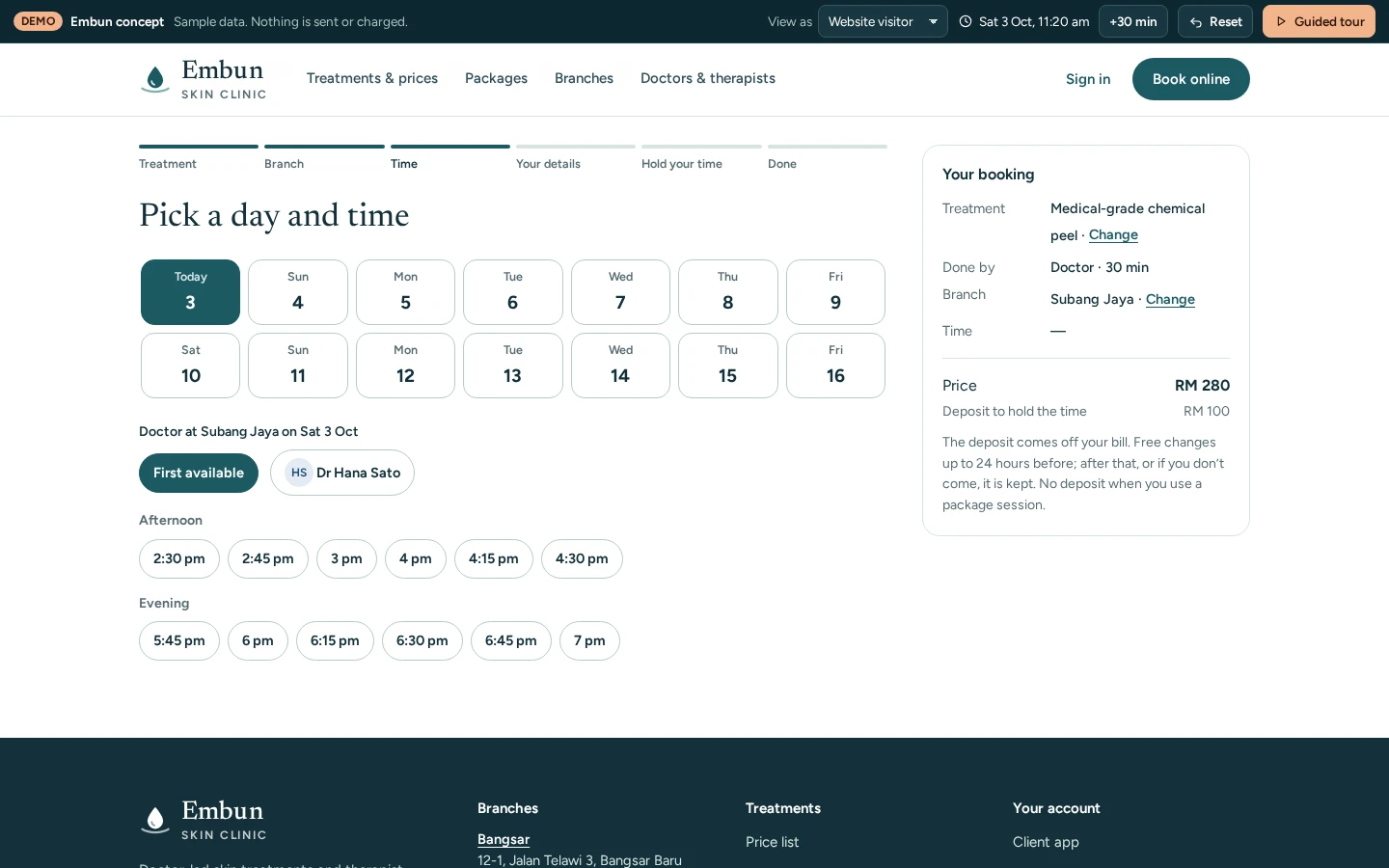
Task: Click the Book online button
Action: click(1191, 79)
